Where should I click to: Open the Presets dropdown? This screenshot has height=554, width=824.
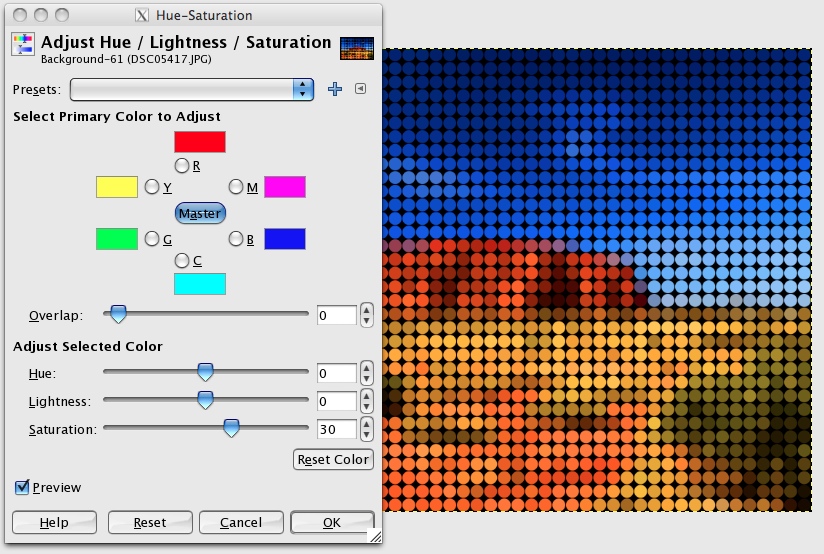(192, 89)
